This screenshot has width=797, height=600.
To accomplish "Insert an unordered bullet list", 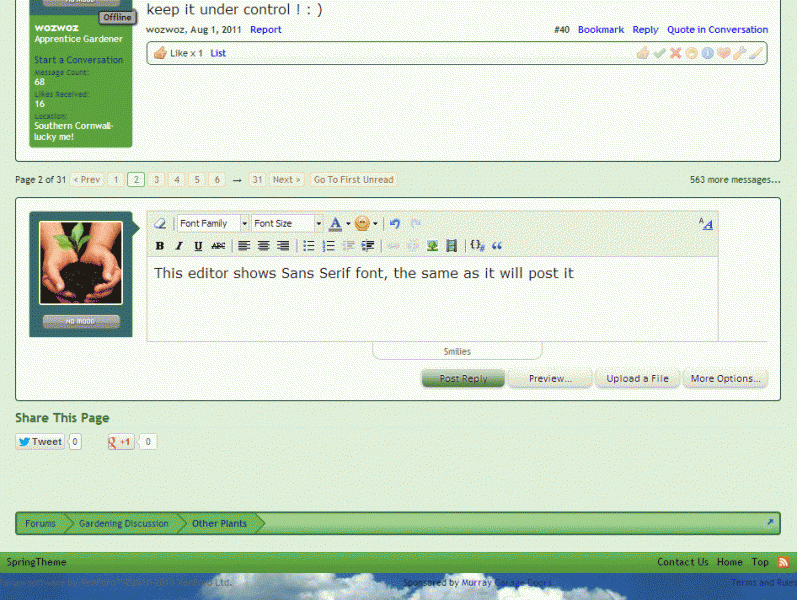I will (x=309, y=246).
